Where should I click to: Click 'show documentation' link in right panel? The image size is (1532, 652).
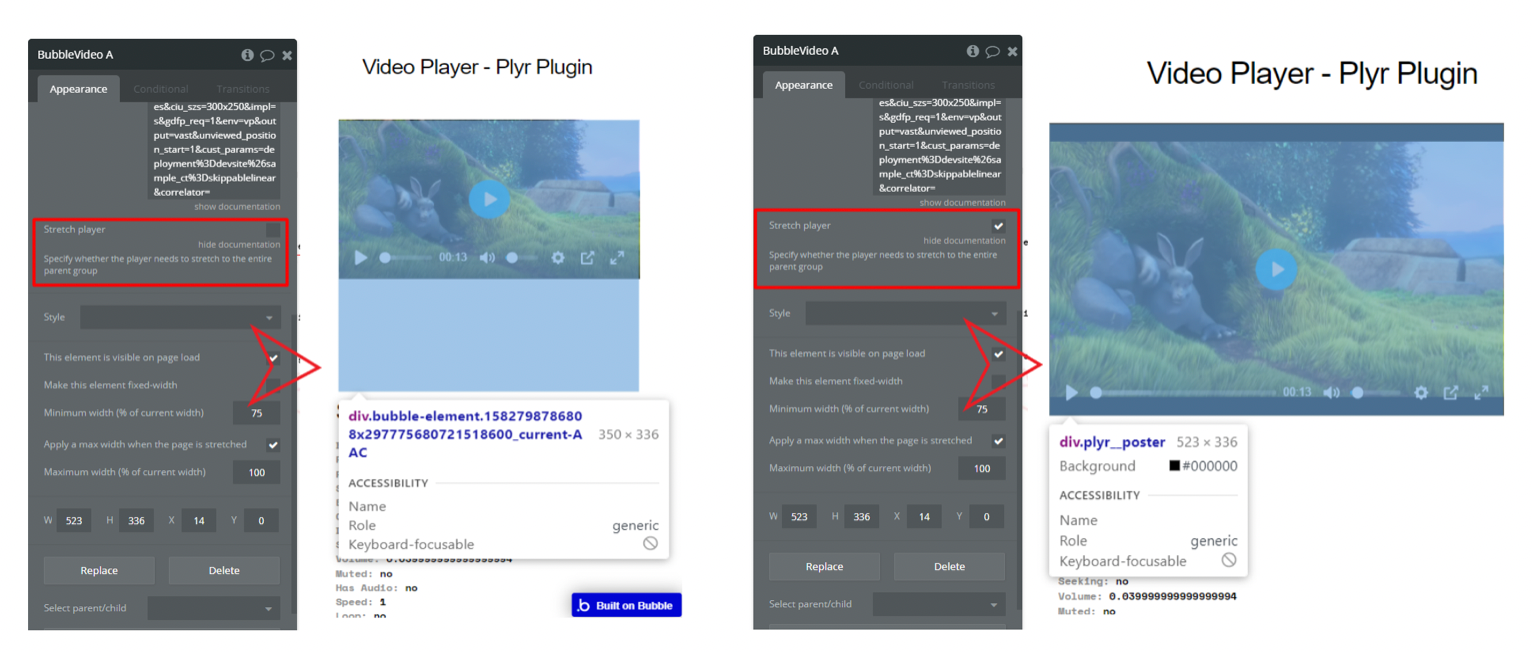[x=962, y=203]
